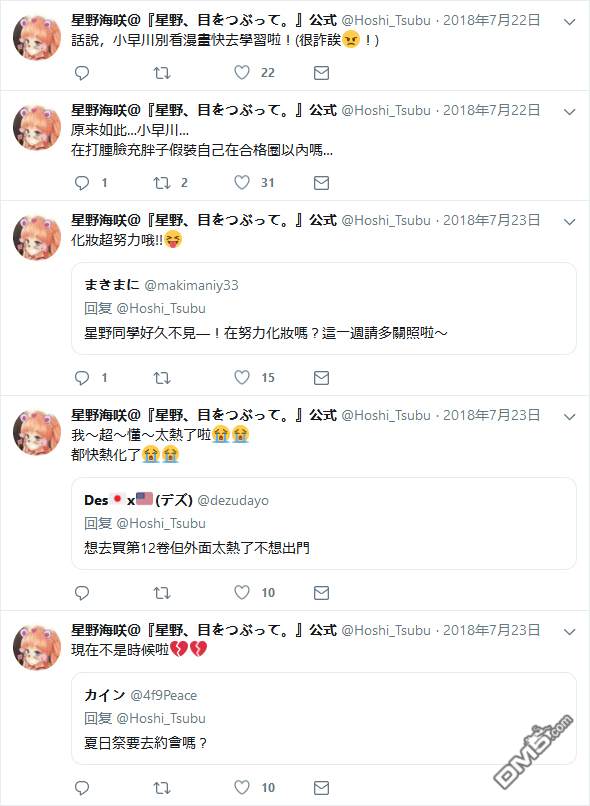This screenshot has height=806, width=590.
Task: Open reply on the first tweet about 小早川
Action: (x=82, y=73)
